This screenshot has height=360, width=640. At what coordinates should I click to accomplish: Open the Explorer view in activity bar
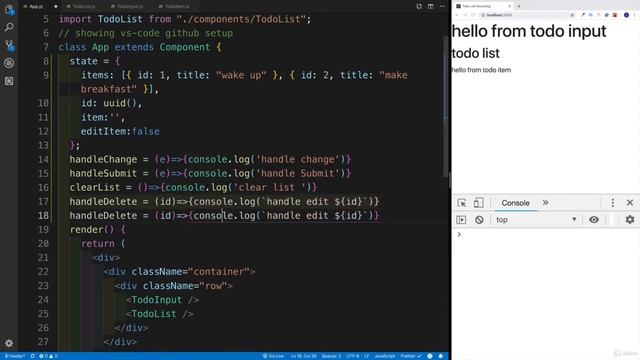[x=9, y=9]
